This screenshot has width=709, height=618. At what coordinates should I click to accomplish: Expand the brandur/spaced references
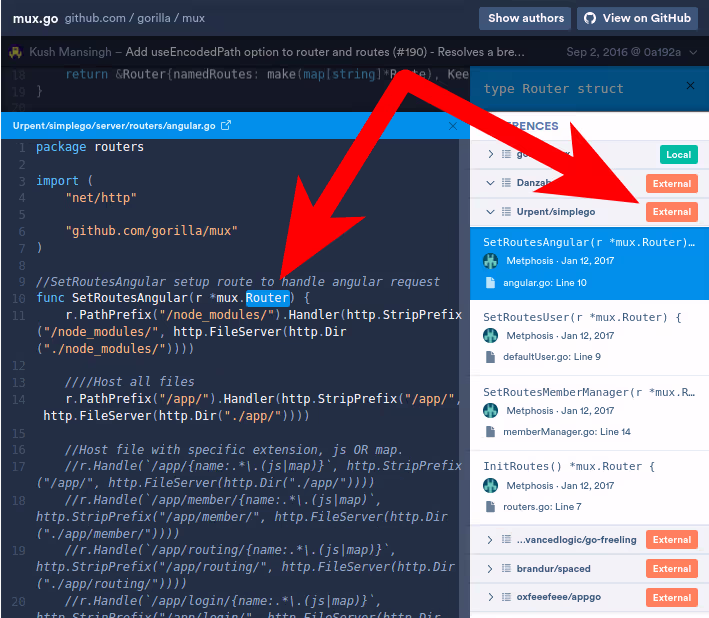[x=490, y=569]
